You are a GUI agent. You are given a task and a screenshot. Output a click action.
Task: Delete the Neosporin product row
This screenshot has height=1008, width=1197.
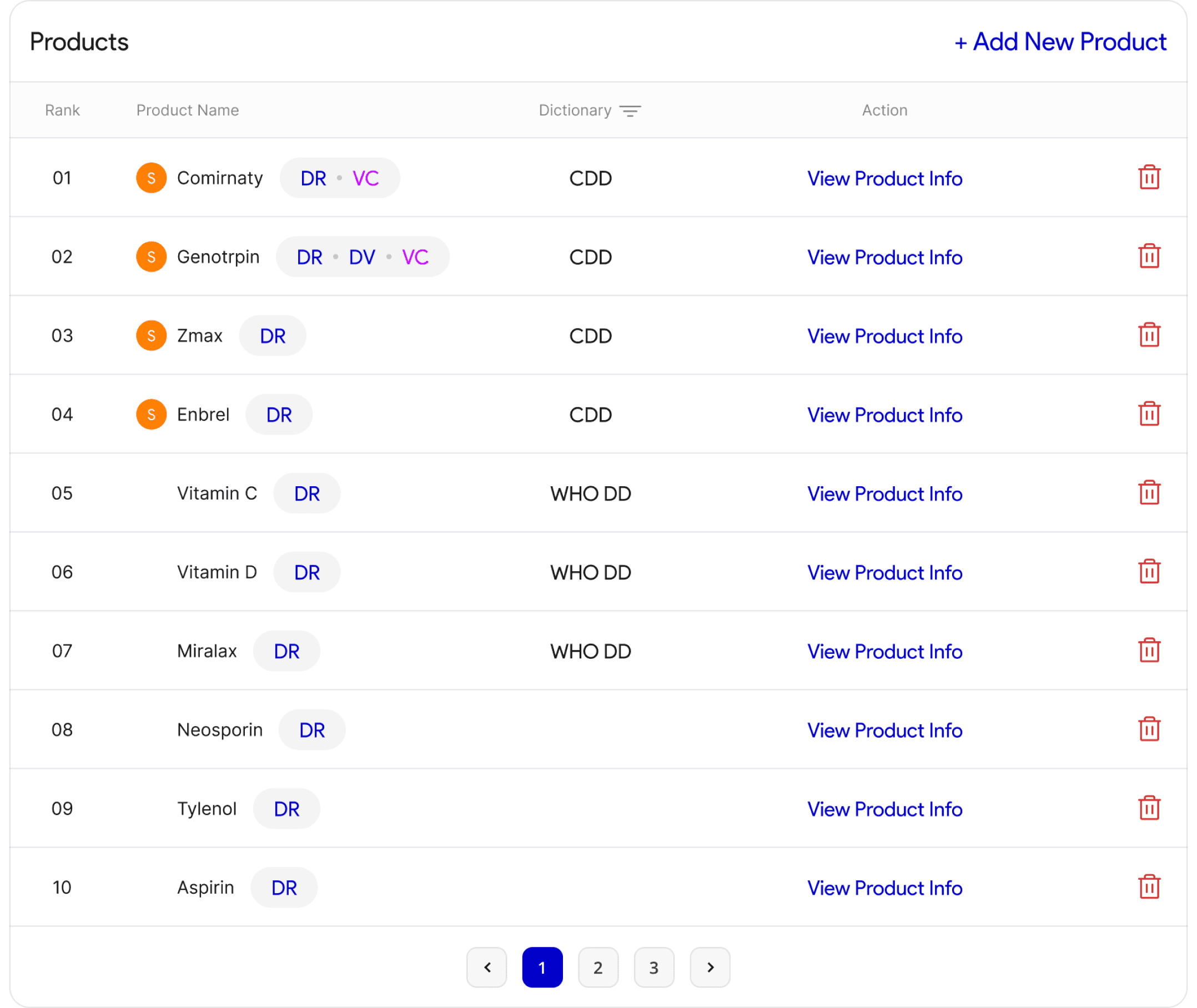[1149, 730]
